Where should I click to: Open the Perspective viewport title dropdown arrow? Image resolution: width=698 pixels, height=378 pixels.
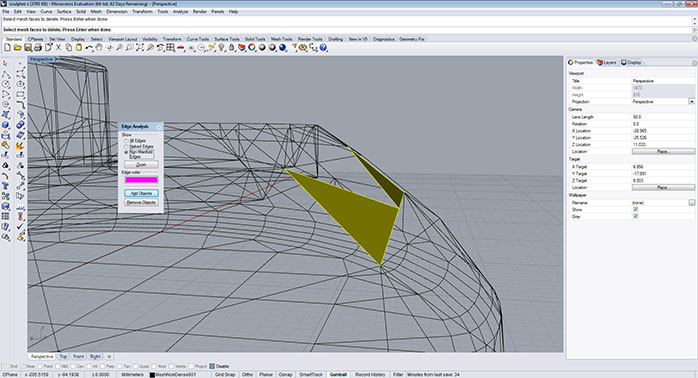click(x=57, y=59)
